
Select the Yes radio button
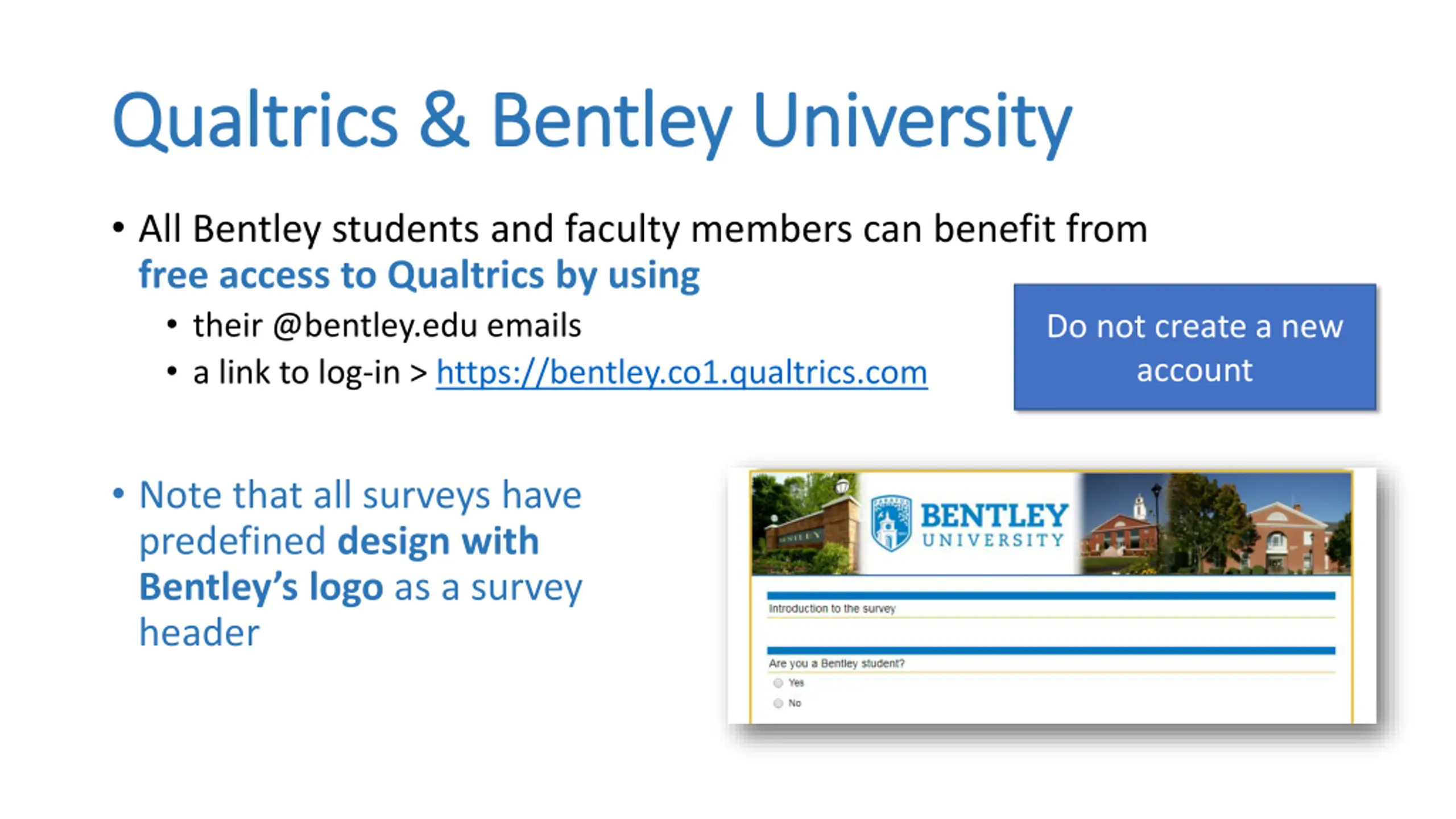pyautogui.click(x=778, y=682)
